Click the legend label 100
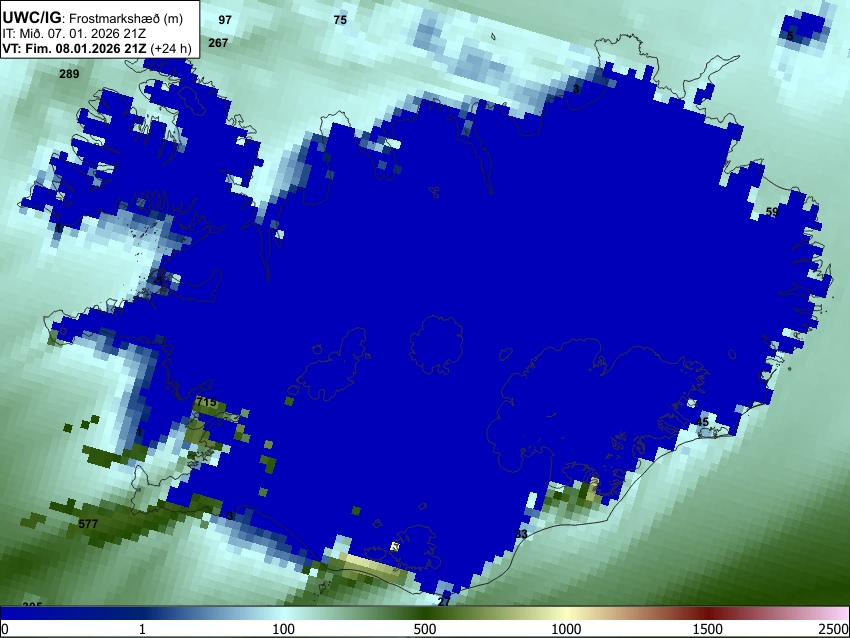Viewport: 850px width, 638px height. tap(283, 629)
